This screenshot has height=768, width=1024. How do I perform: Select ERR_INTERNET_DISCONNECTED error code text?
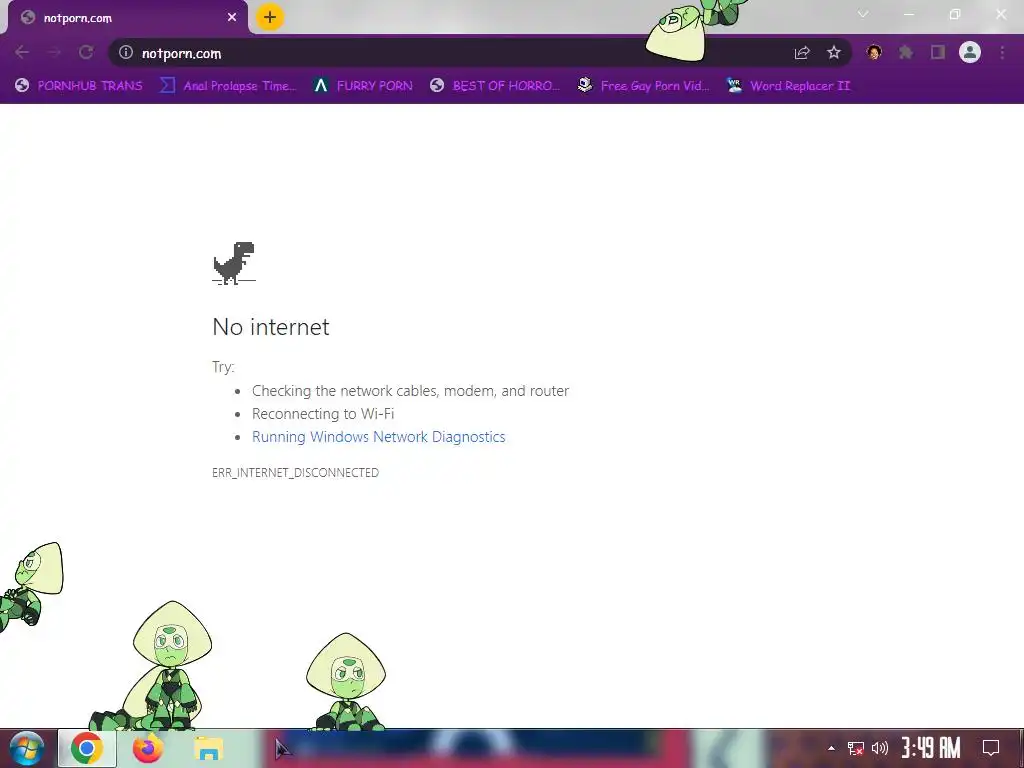(x=295, y=472)
